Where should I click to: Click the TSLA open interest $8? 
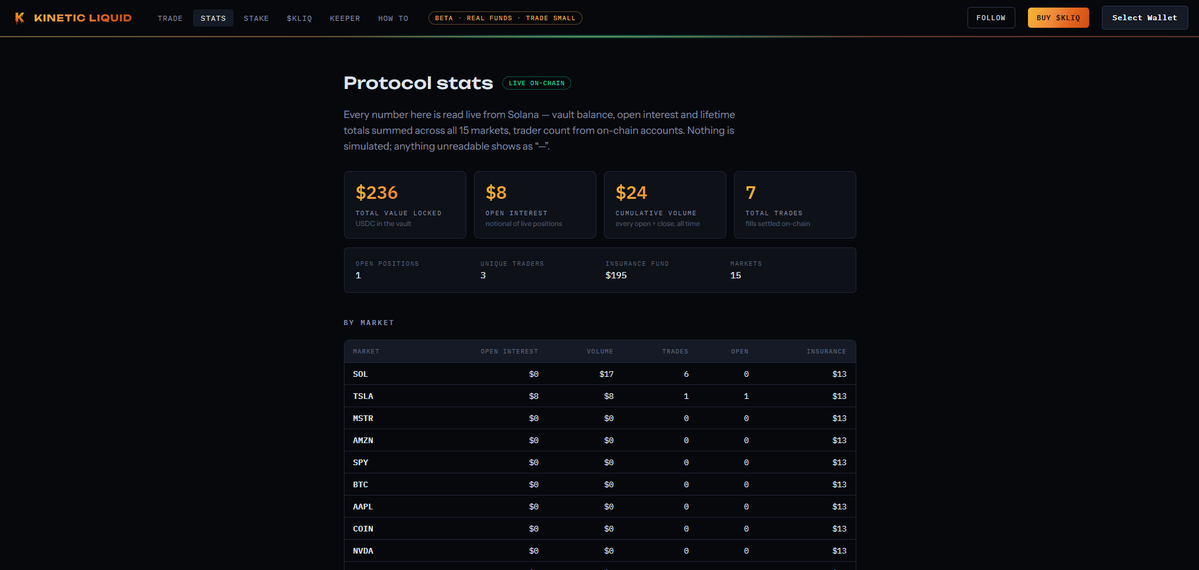pyautogui.click(x=534, y=396)
